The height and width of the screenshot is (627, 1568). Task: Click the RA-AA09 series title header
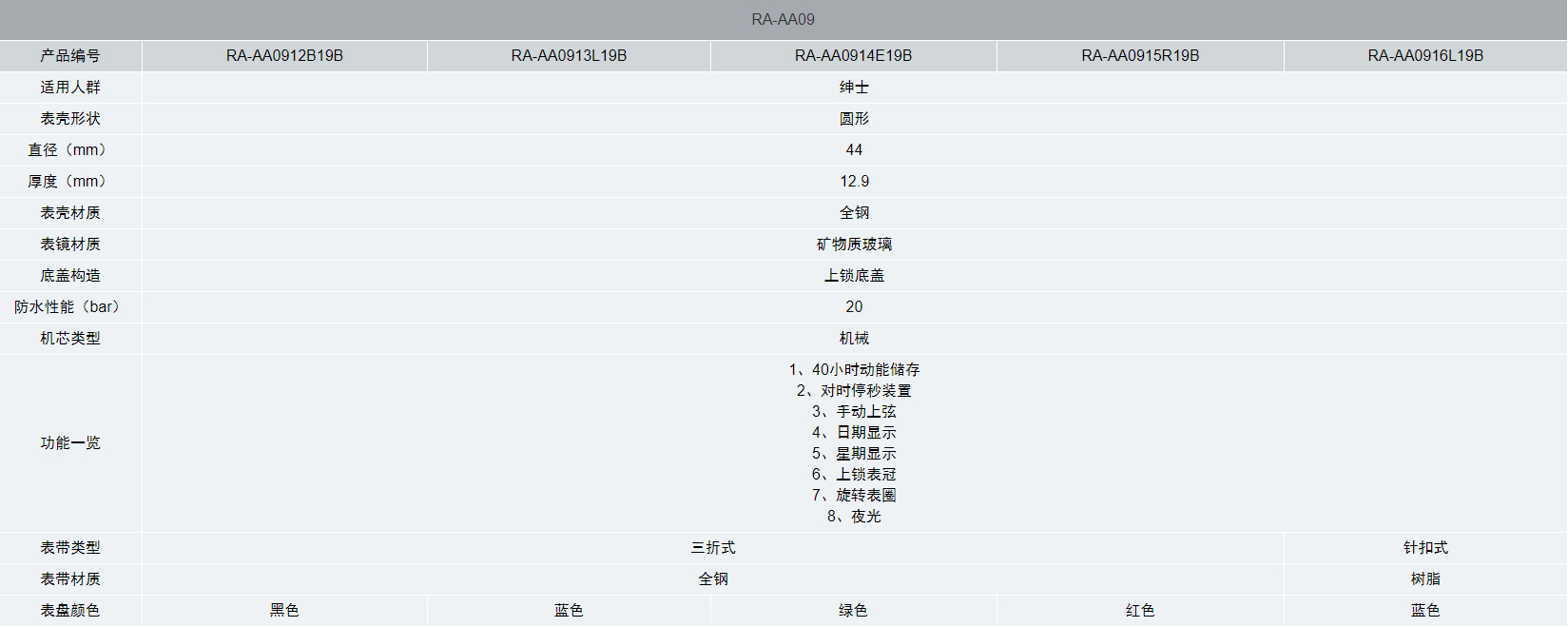click(x=783, y=19)
